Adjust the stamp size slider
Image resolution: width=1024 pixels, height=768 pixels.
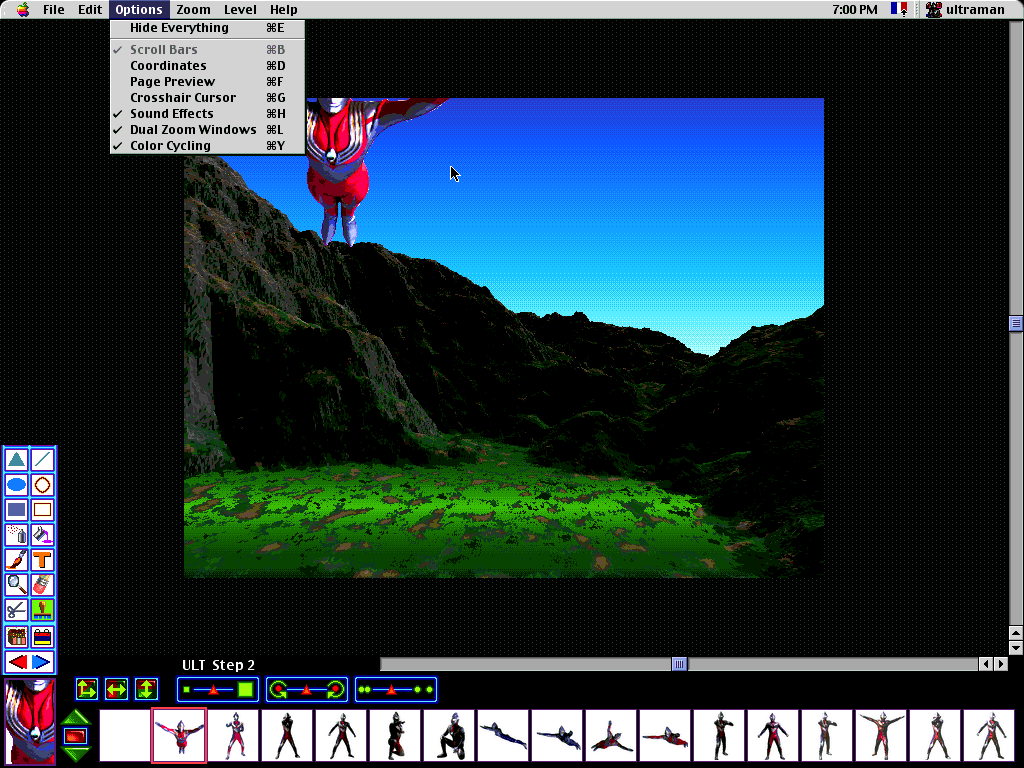(x=218, y=689)
